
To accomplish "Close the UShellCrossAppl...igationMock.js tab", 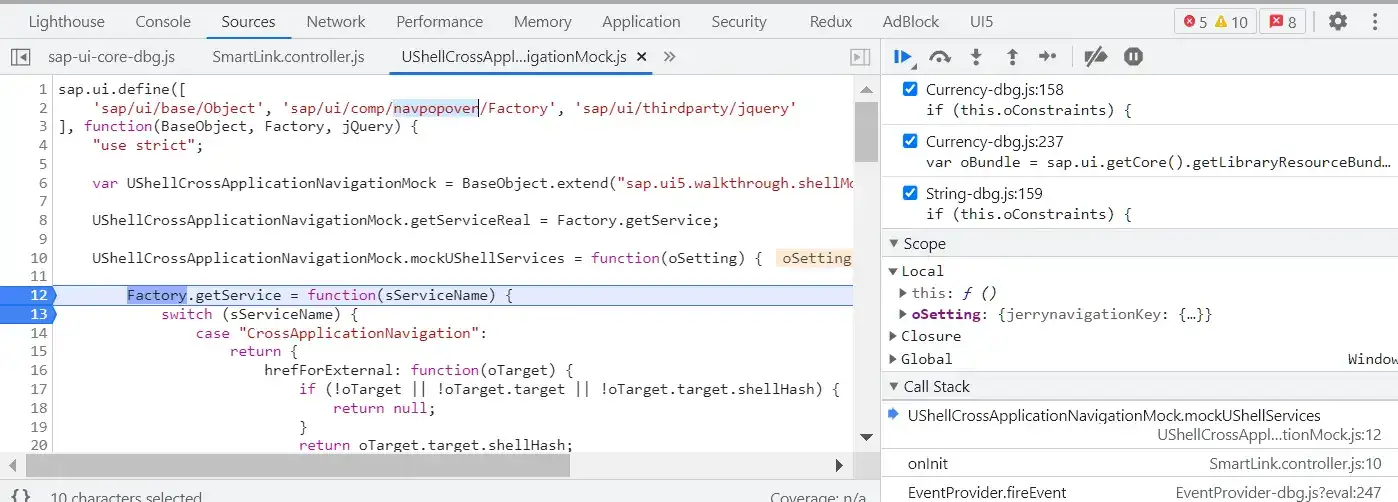I will point(641,58).
